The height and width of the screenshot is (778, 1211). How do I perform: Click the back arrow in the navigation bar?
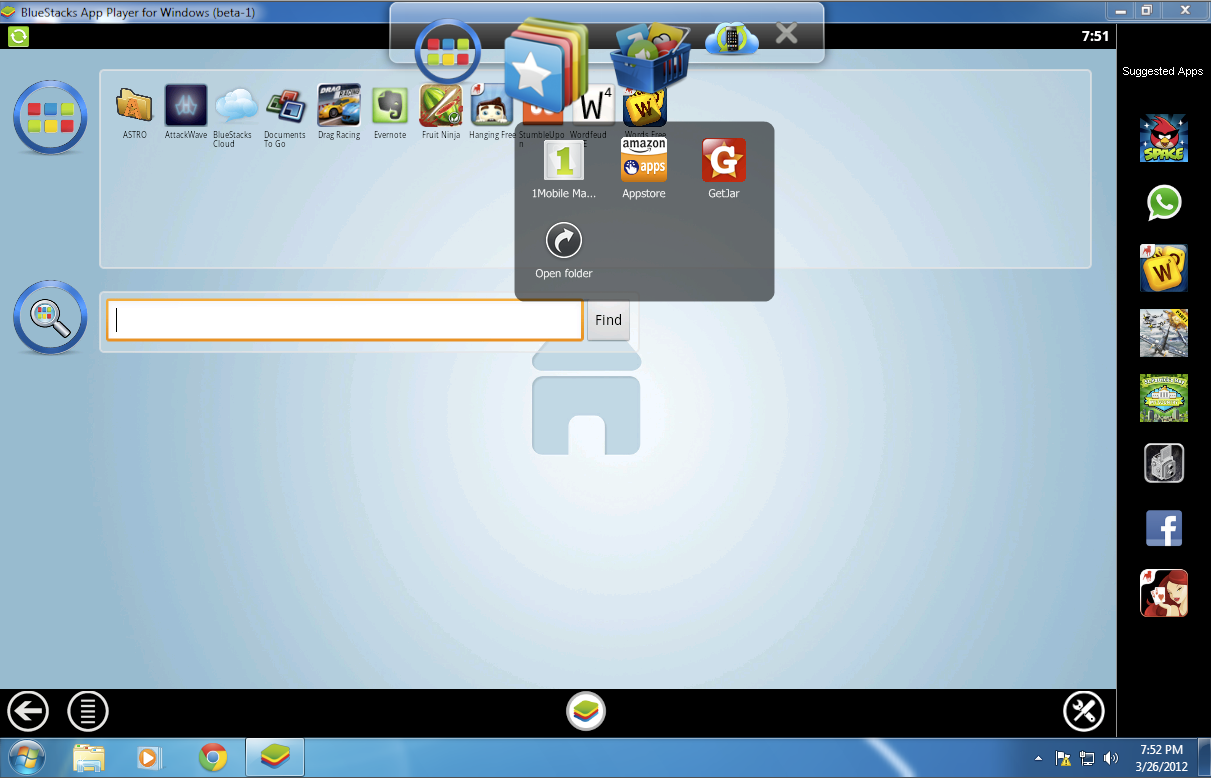[27, 712]
